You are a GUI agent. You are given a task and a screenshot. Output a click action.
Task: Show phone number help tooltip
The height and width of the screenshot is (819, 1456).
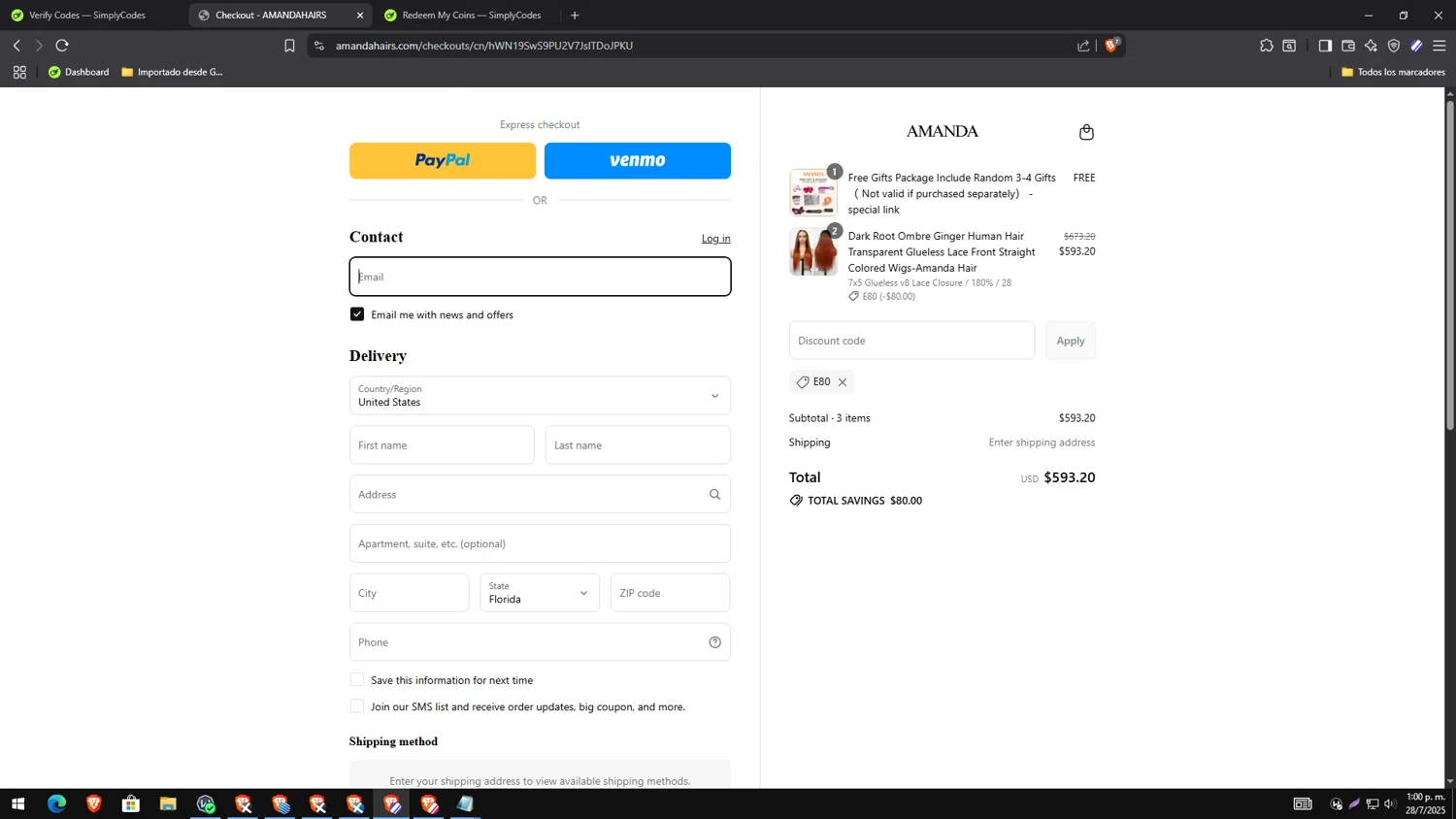tap(715, 642)
